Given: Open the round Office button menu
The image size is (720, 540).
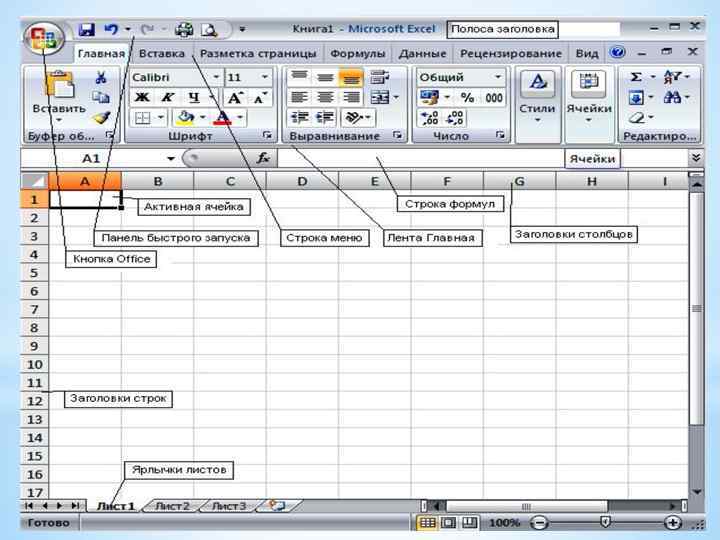Looking at the screenshot, I should coord(45,39).
